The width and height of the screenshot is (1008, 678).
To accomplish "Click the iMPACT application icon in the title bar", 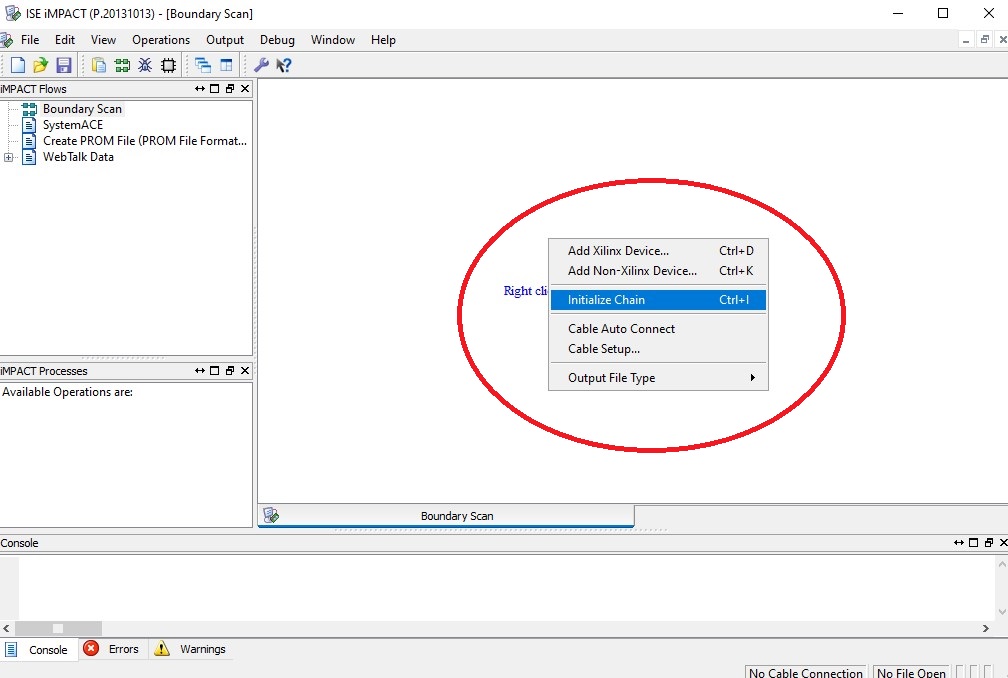I will point(13,13).
